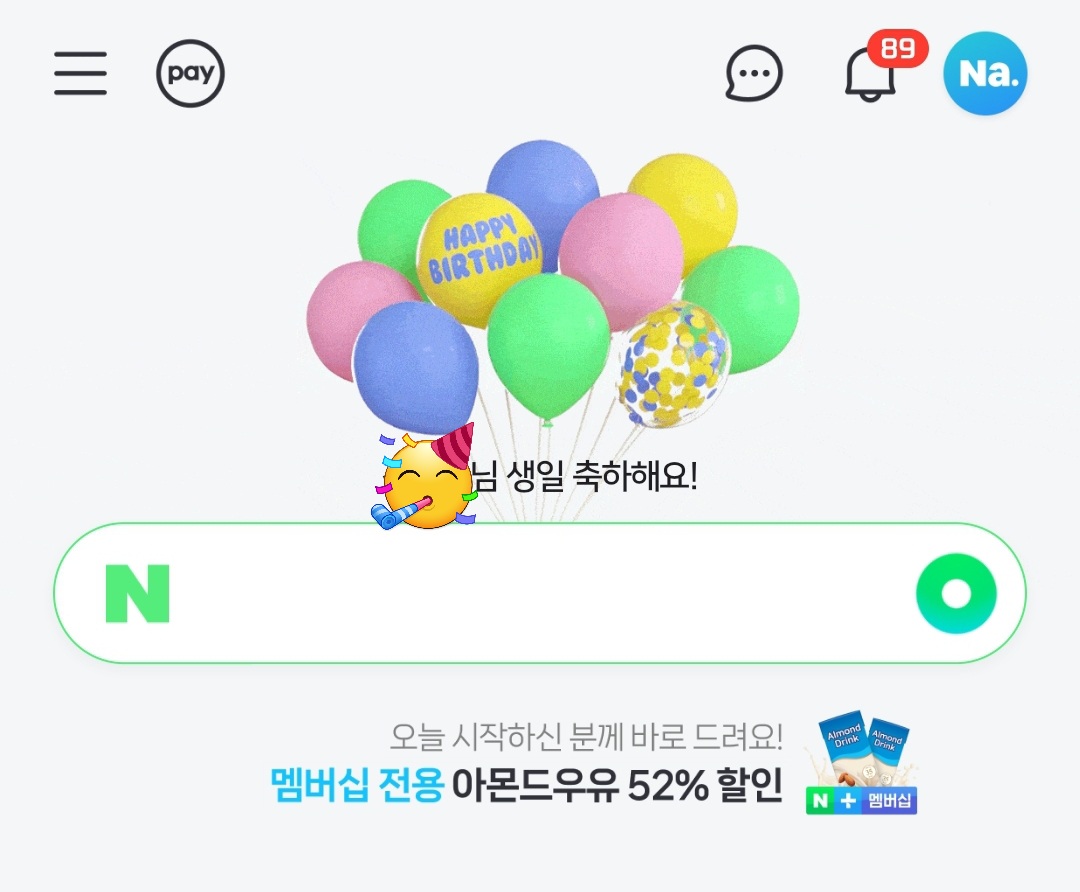Screen dimensions: 1080x892
Task: Open the hamburger menu
Action: click(81, 73)
